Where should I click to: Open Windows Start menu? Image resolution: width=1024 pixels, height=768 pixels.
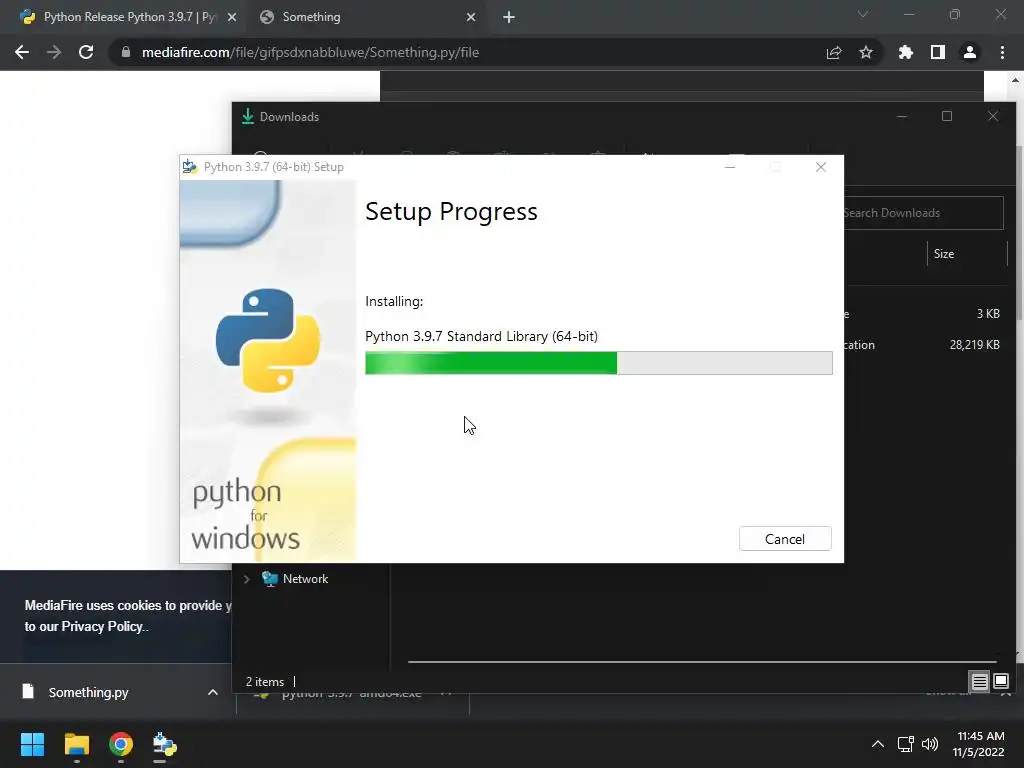pos(32,744)
